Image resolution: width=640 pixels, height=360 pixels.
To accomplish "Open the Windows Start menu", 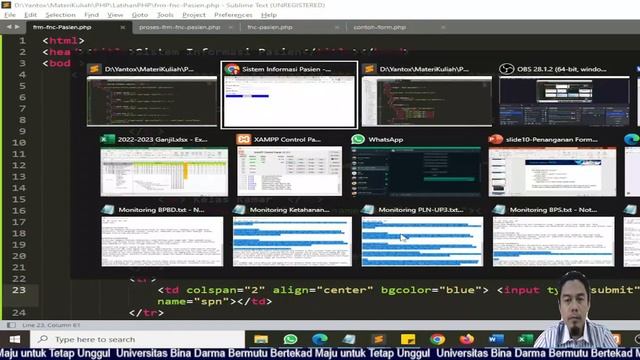I will point(15,339).
